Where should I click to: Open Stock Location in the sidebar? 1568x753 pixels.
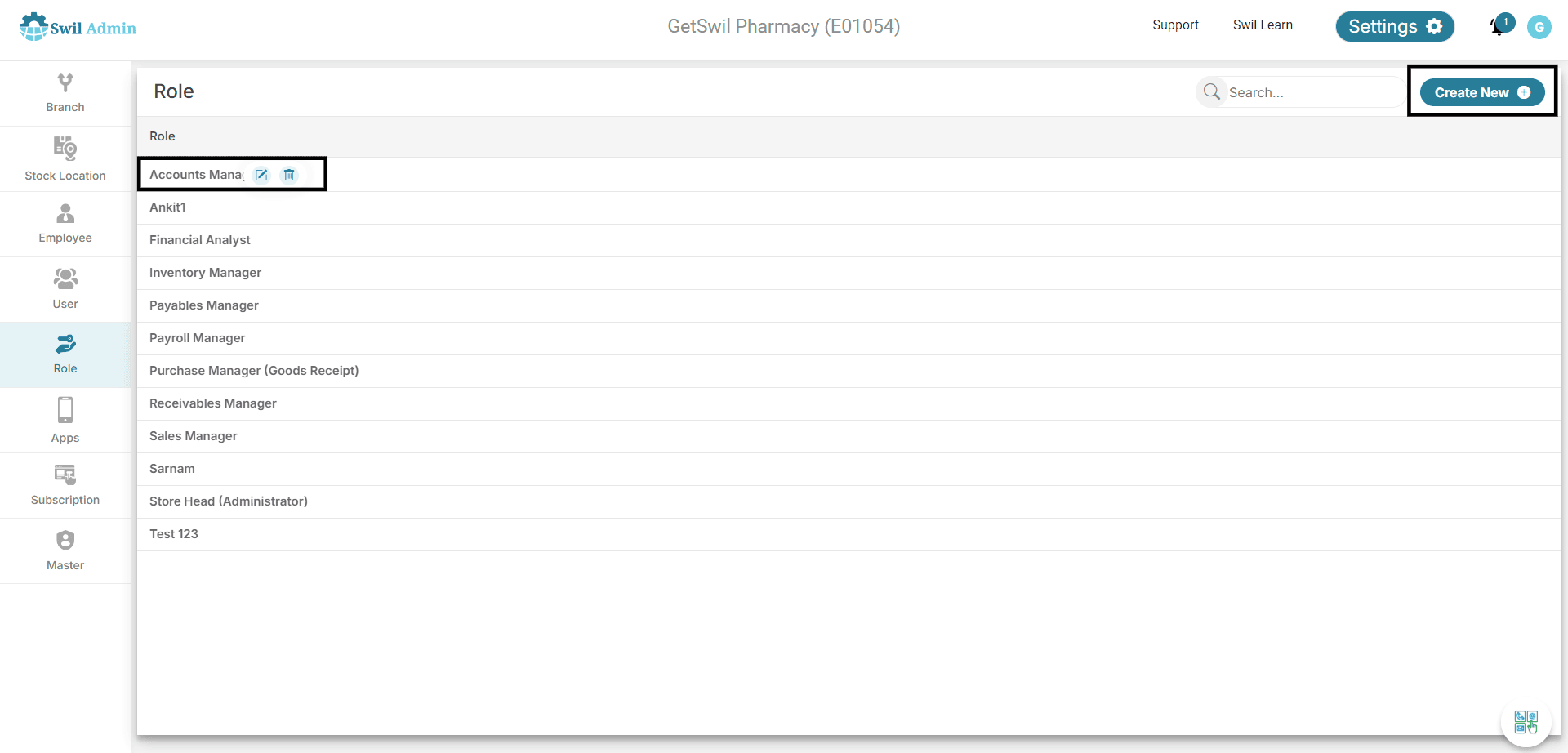coord(65,159)
